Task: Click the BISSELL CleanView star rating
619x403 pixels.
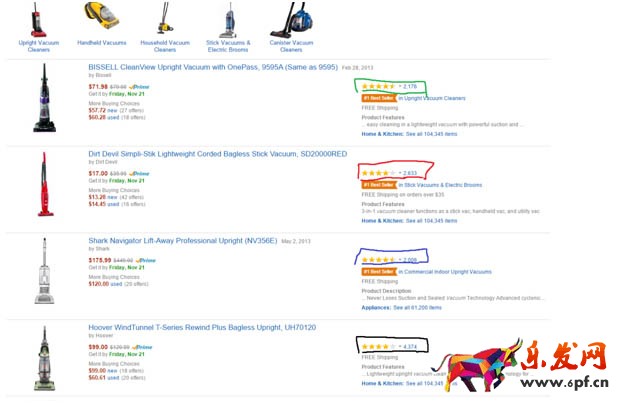Action: tap(377, 87)
